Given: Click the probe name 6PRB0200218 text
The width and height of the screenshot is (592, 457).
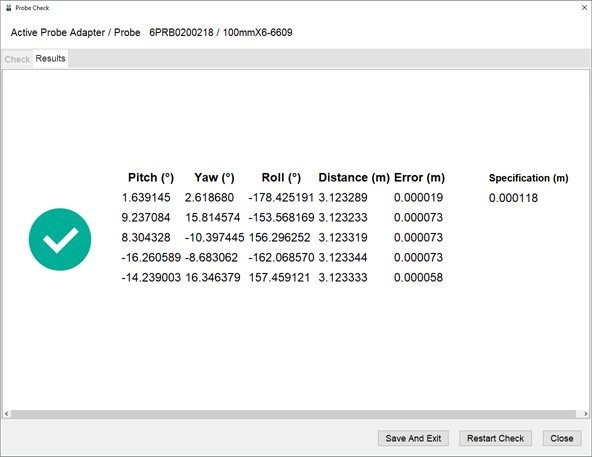Looking at the screenshot, I should click(181, 32).
